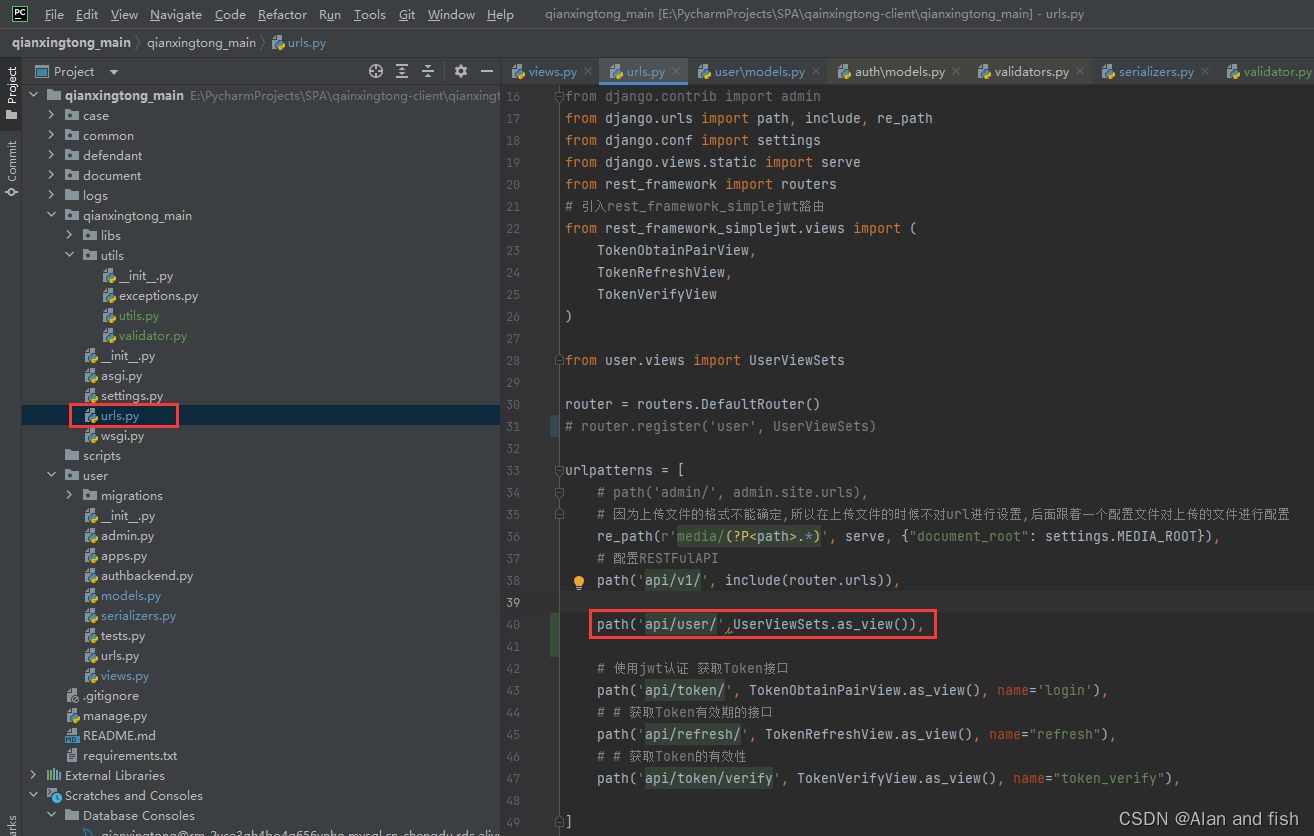Select README.md file

[x=119, y=736]
